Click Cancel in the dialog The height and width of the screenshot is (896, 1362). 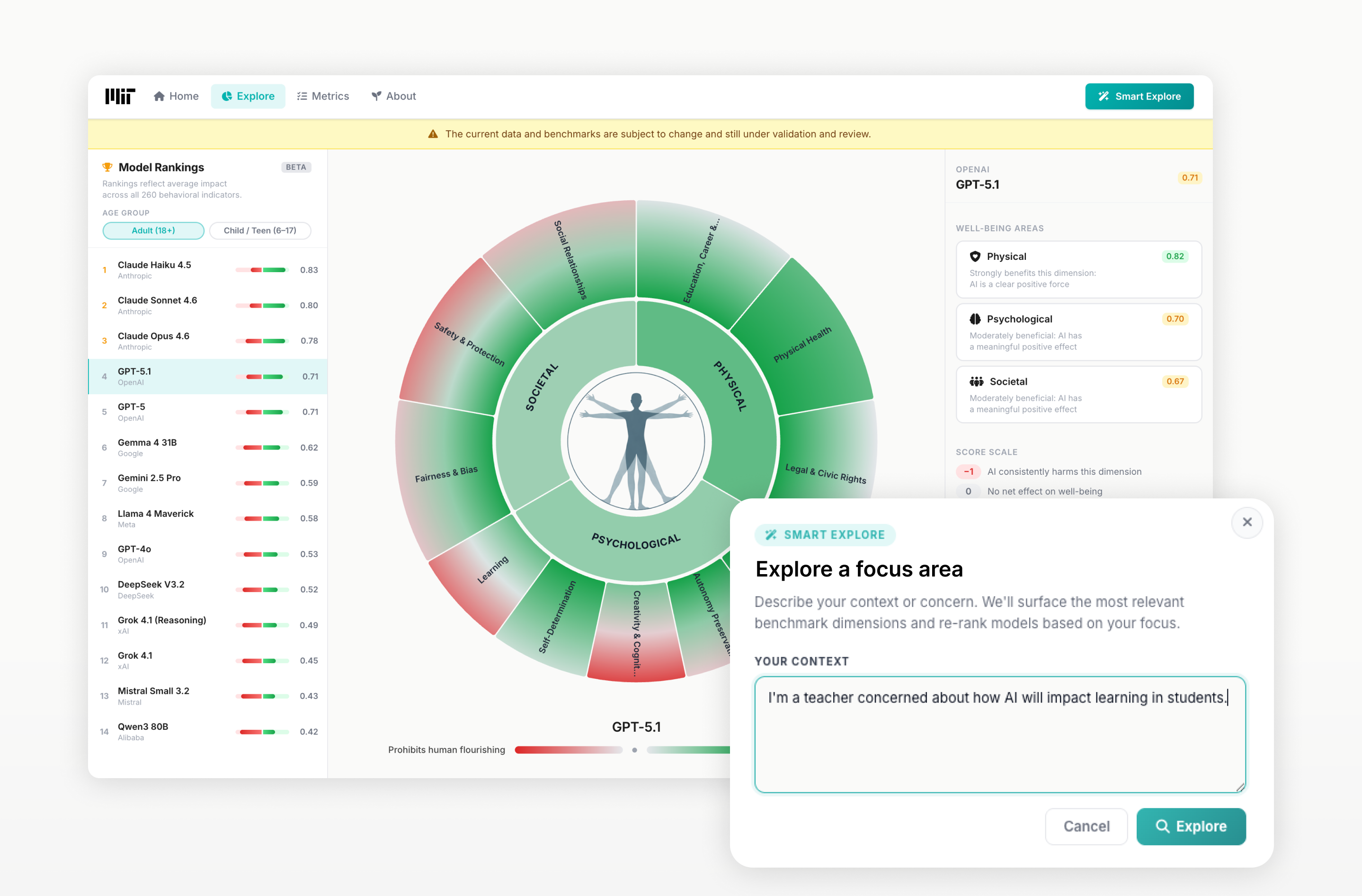[1086, 826]
